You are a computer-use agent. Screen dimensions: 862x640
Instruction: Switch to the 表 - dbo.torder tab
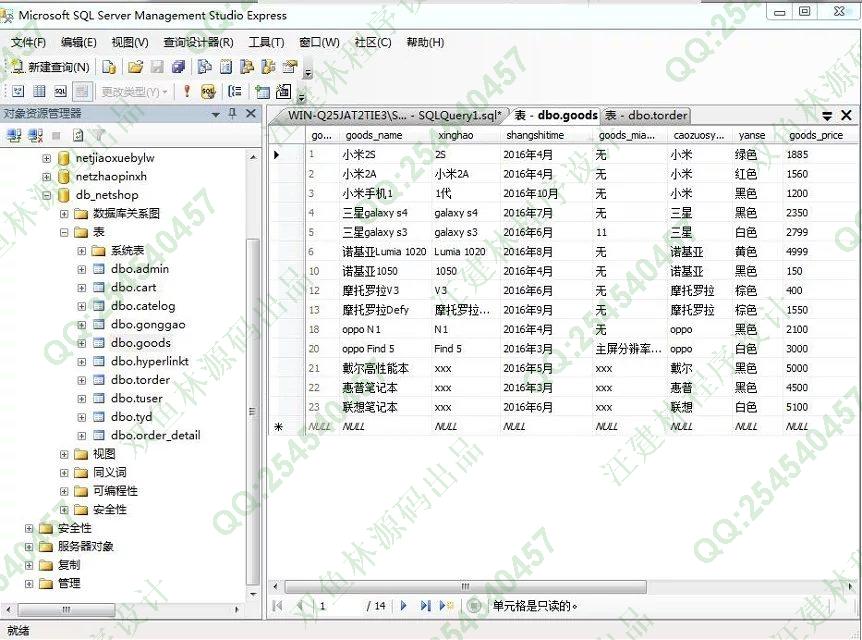click(x=646, y=115)
